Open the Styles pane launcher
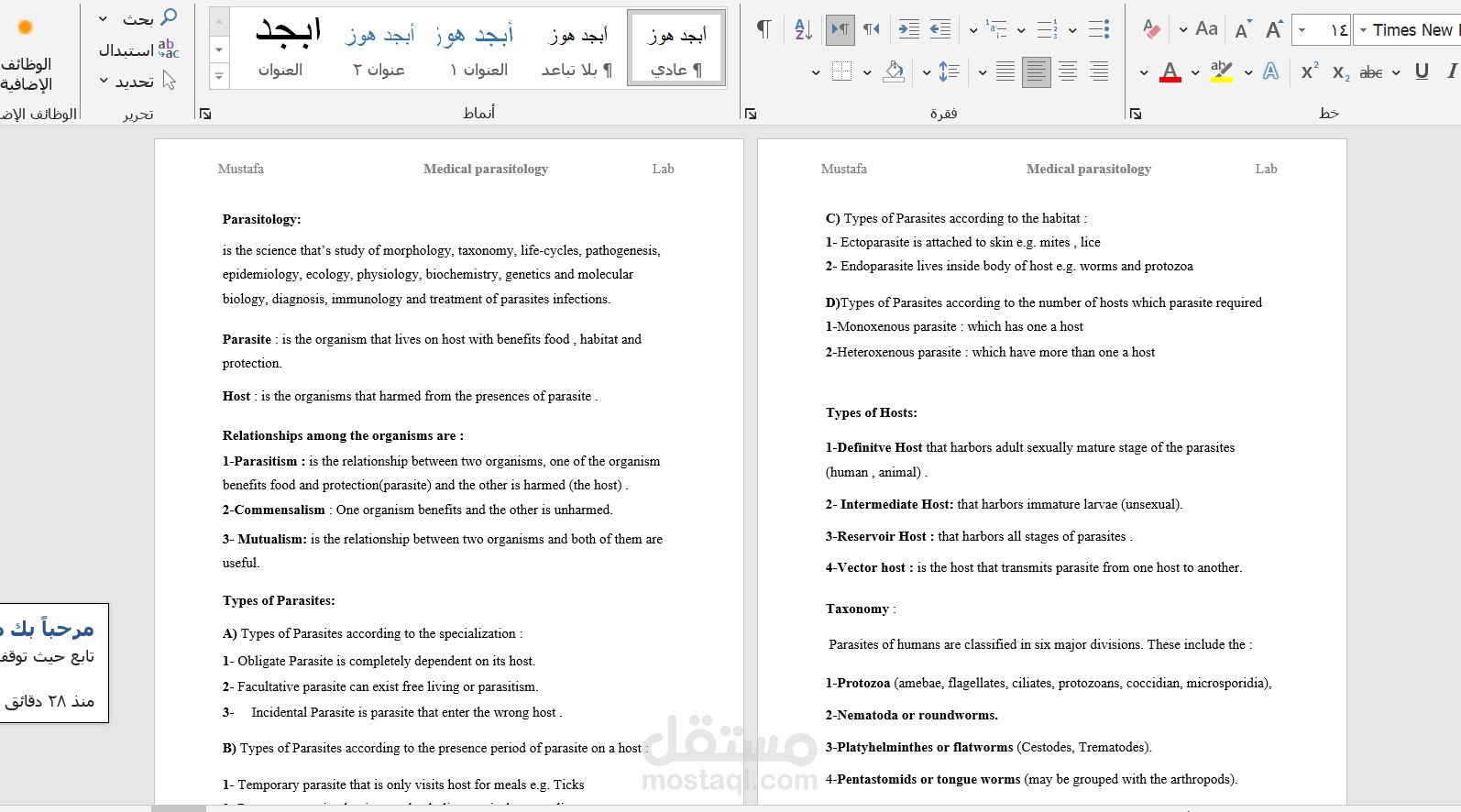Screen dimensions: 1461x812 click(x=205, y=114)
